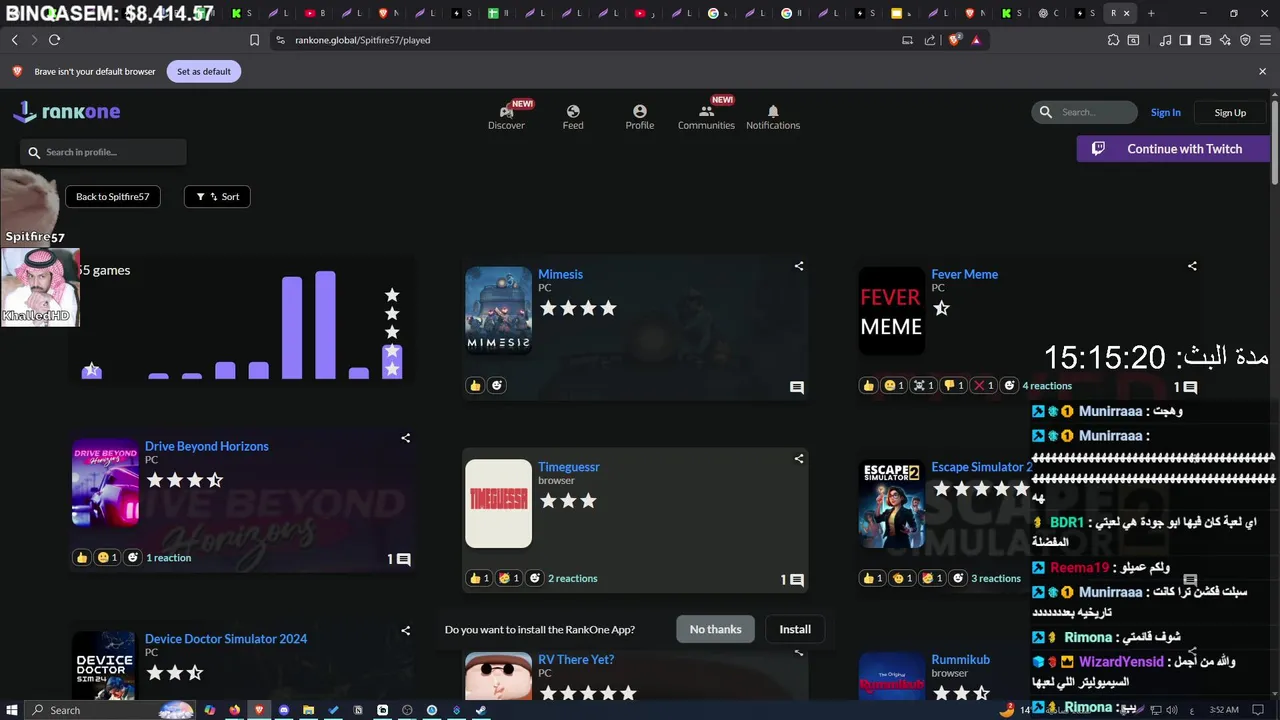Click the Timeguessr cover thumbnail

coord(498,503)
